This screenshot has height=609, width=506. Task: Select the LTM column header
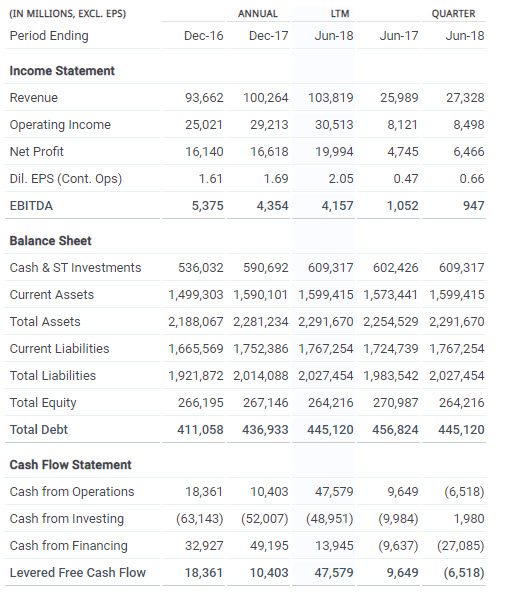pyautogui.click(x=340, y=14)
